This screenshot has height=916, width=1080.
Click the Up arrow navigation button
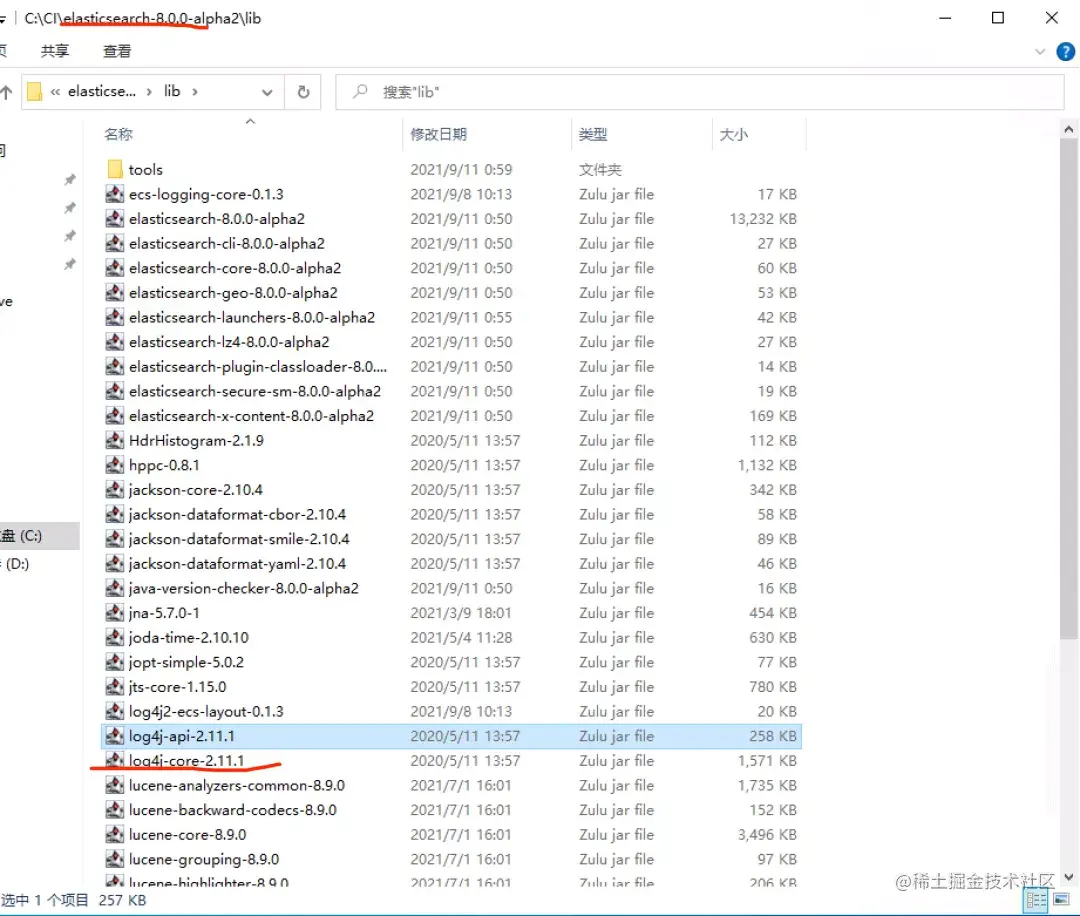pyautogui.click(x=6, y=92)
